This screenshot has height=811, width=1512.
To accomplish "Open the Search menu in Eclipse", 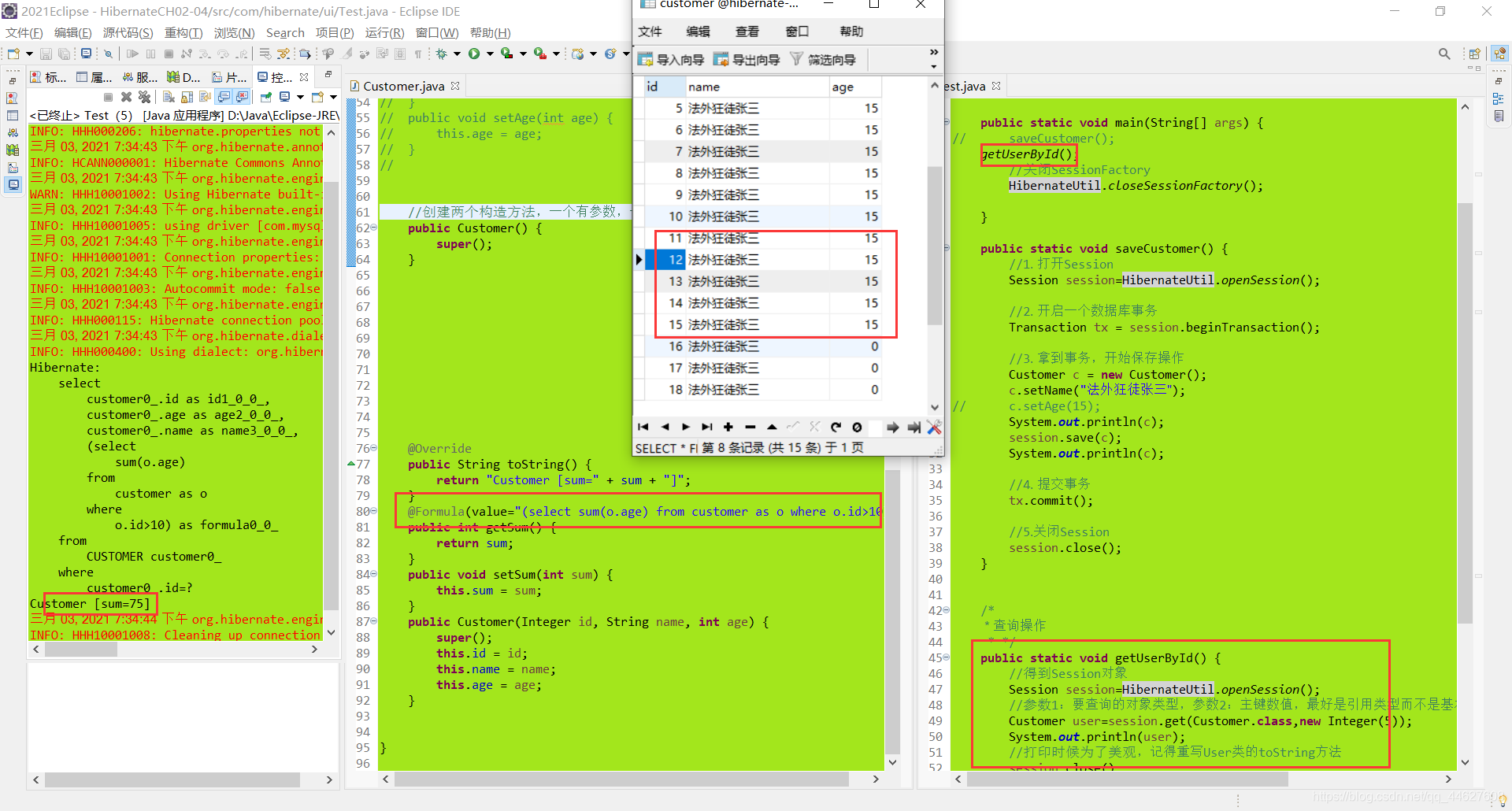I will point(285,32).
